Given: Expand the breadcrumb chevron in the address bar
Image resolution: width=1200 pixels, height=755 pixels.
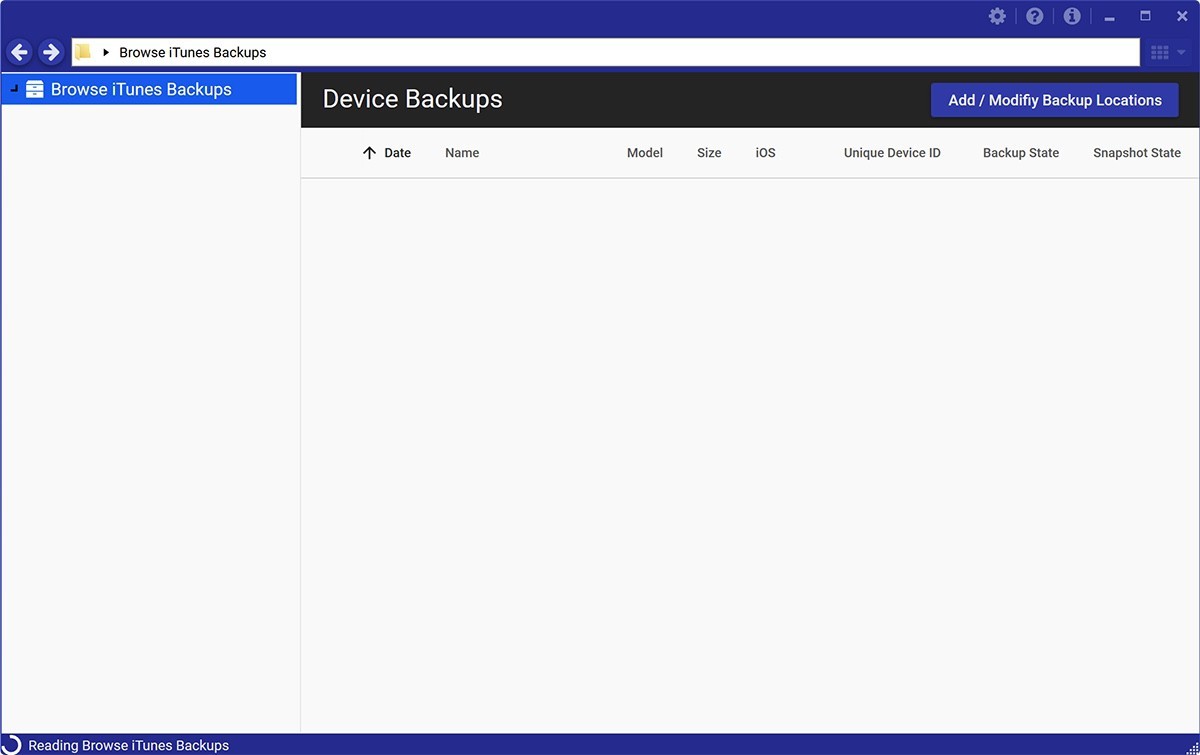Looking at the screenshot, I should pos(105,52).
